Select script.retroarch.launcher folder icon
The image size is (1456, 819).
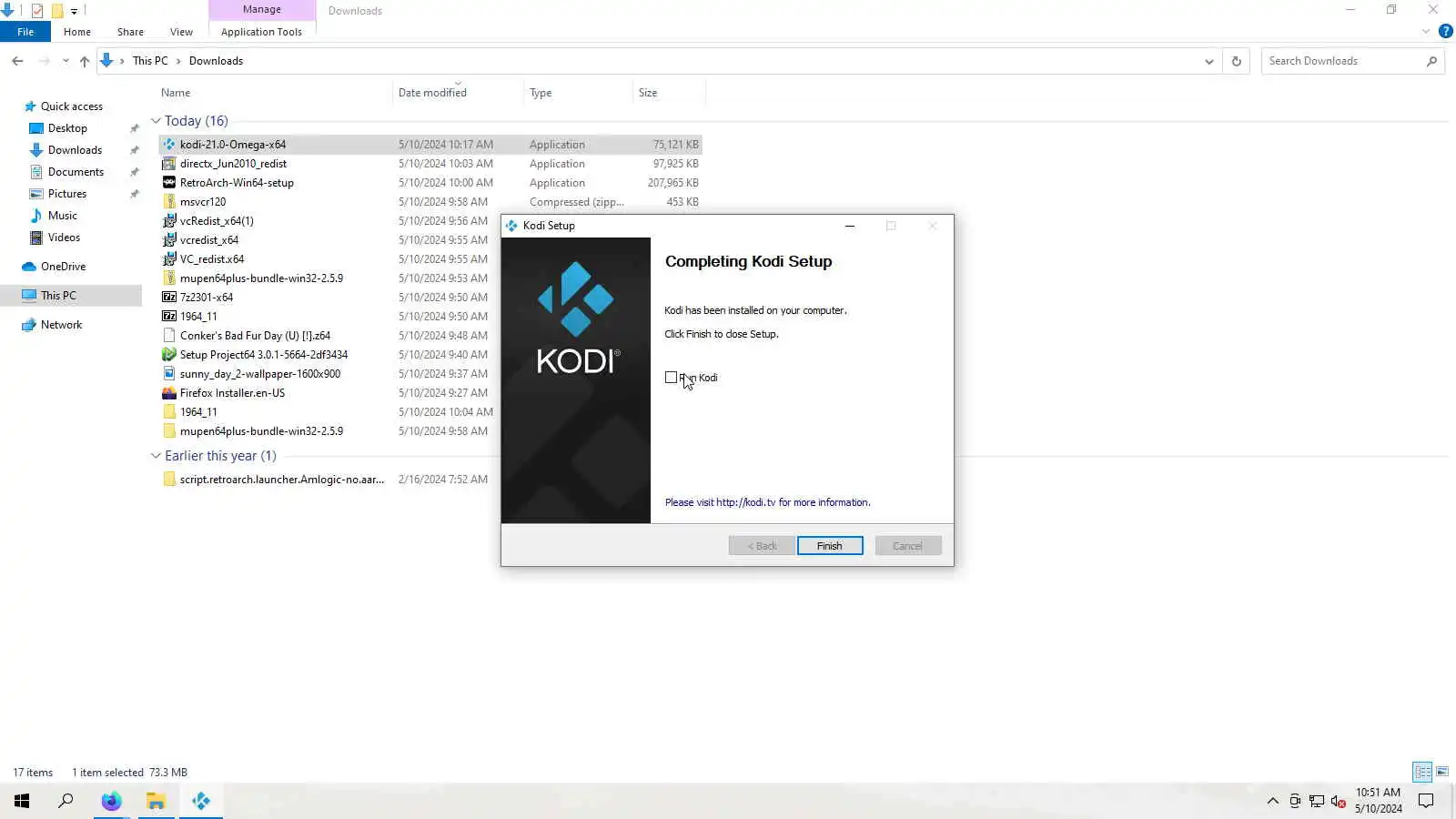point(169,480)
